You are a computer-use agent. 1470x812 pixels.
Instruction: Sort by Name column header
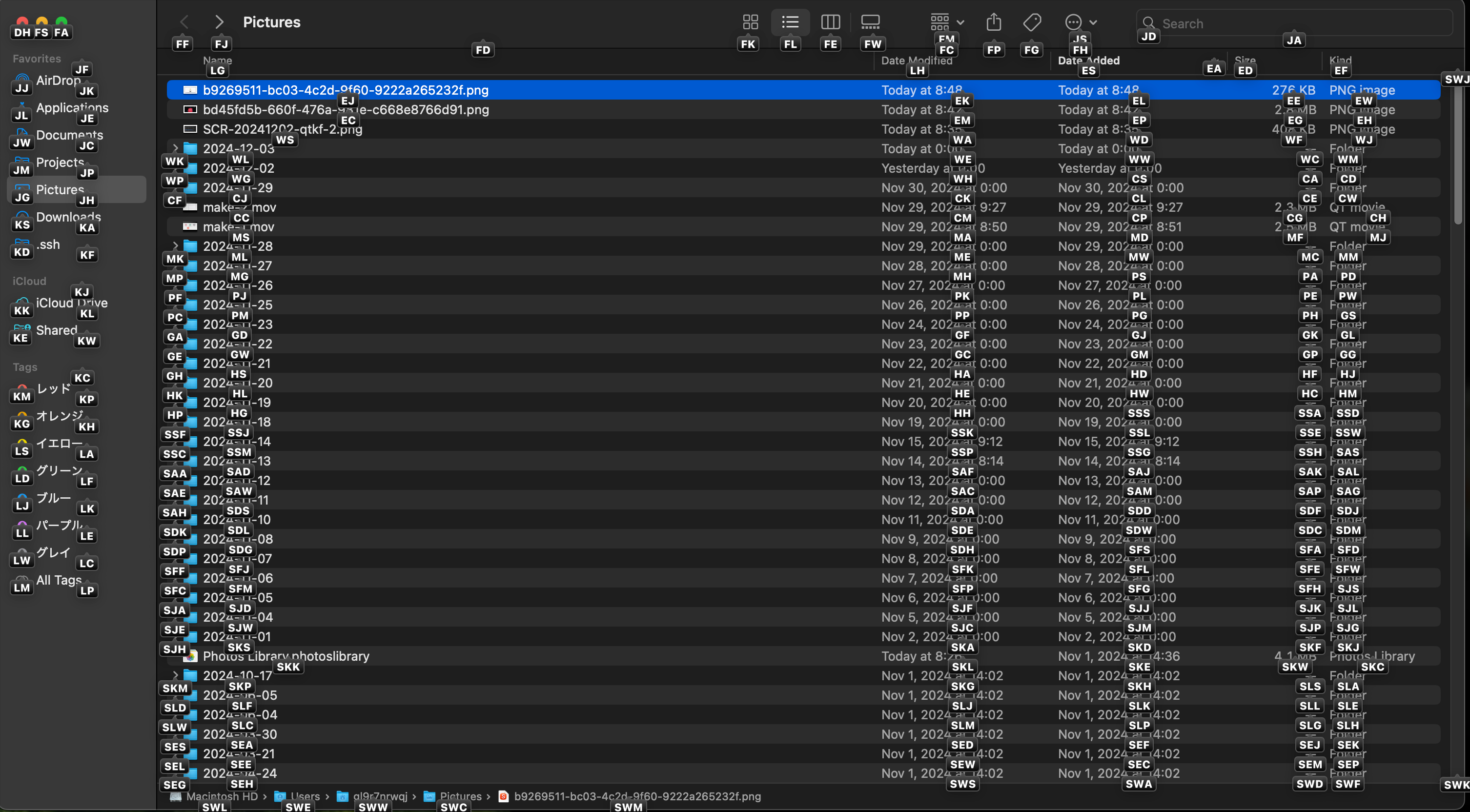pyautogui.click(x=217, y=61)
